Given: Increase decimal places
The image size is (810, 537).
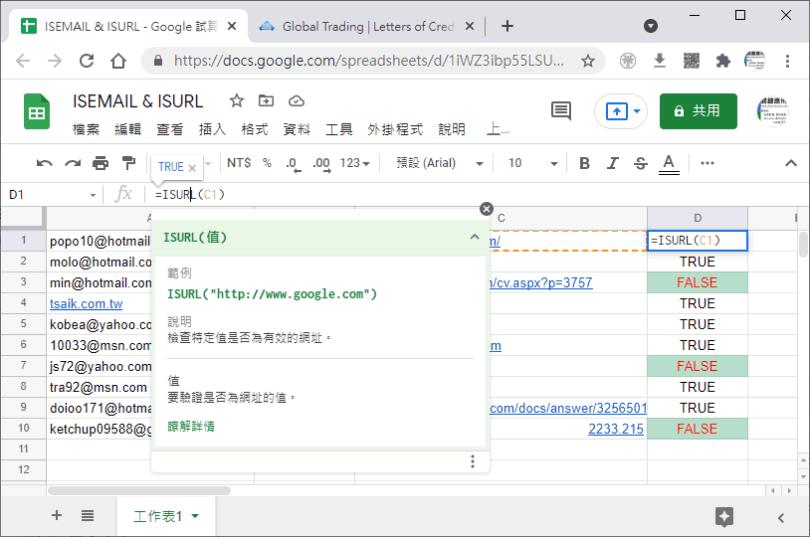Looking at the screenshot, I should coord(321,164).
